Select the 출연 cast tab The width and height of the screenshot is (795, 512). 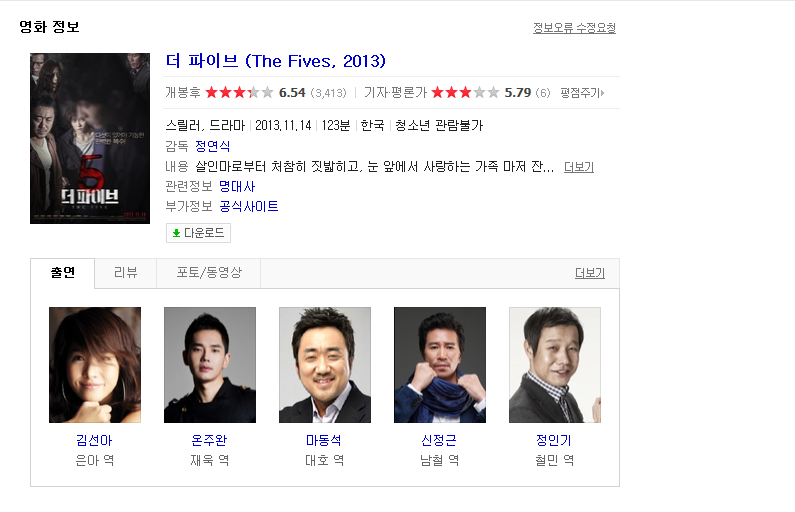(63, 273)
